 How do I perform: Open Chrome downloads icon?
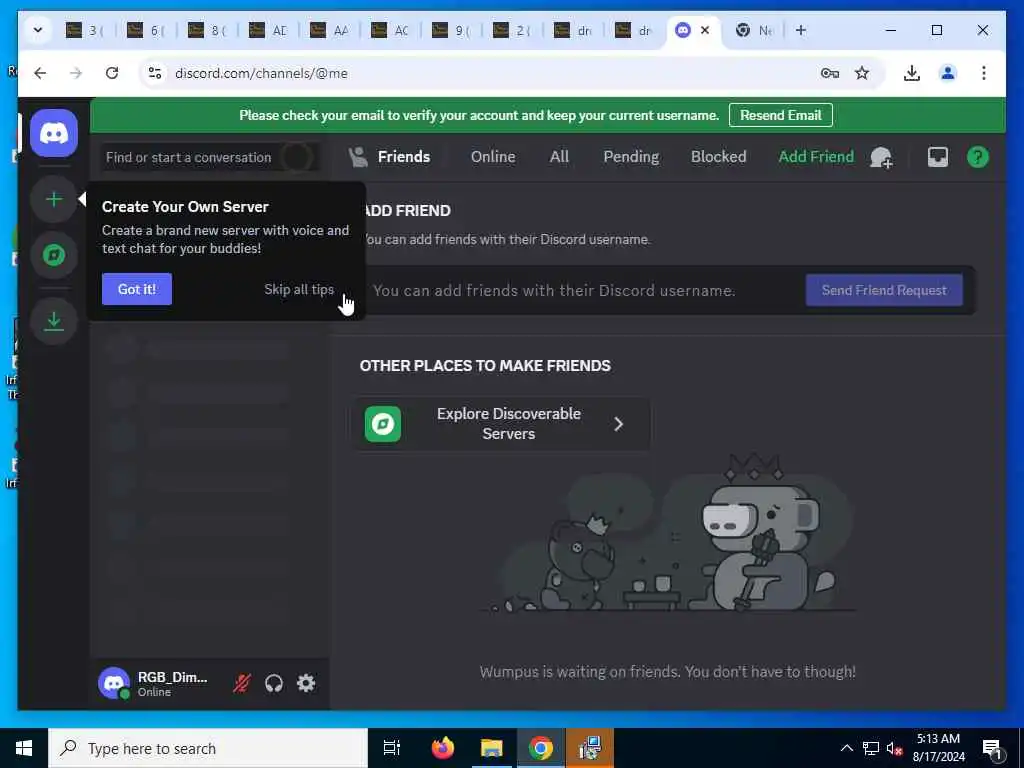click(x=912, y=73)
